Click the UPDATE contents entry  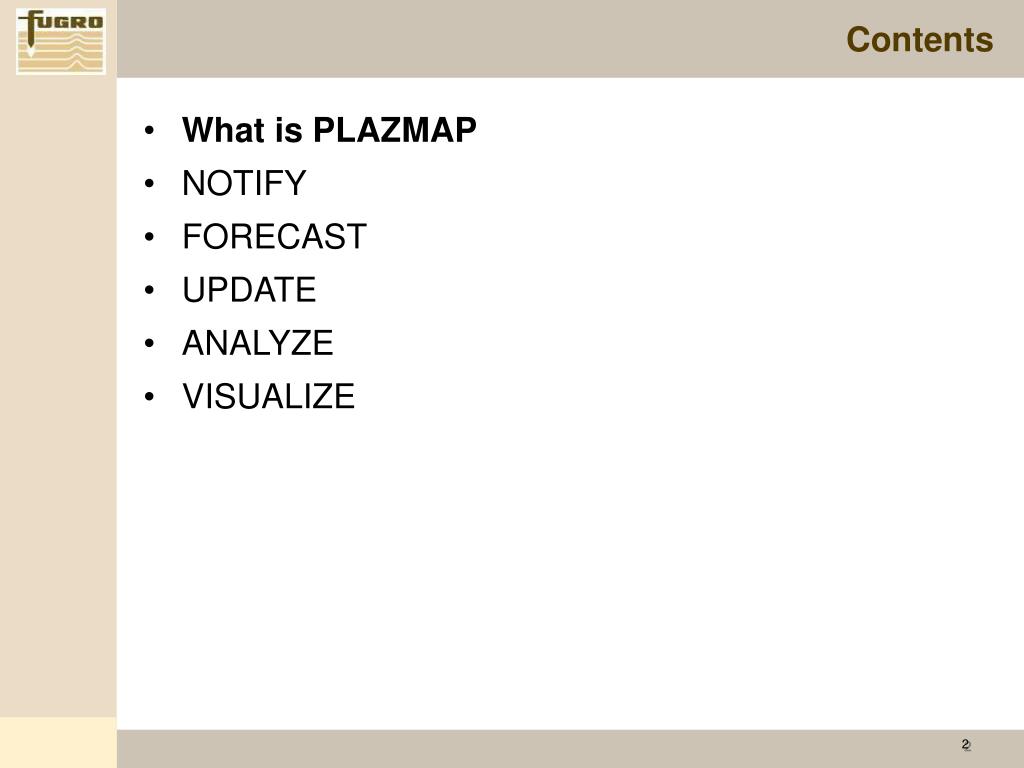pyautogui.click(x=249, y=290)
